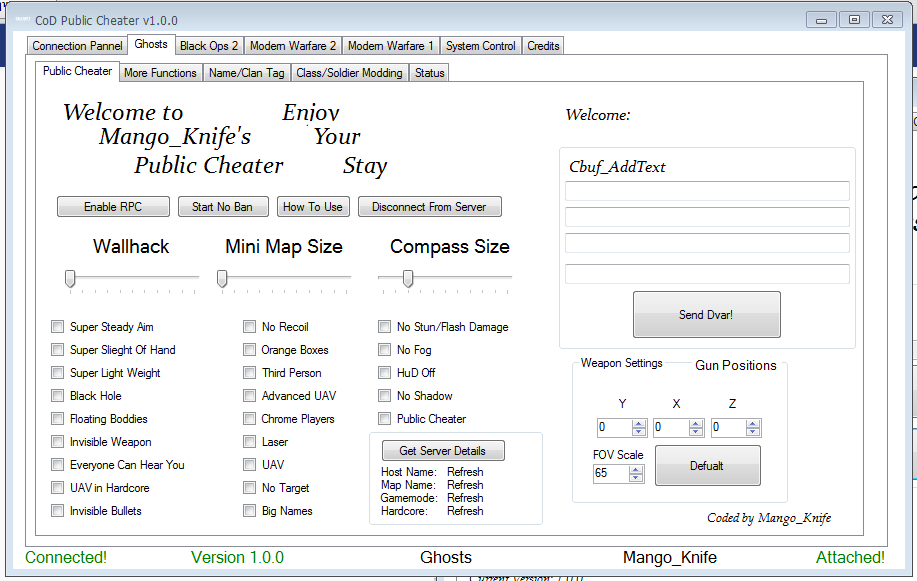Check Super Light Weight option
917x581 pixels.
tap(57, 373)
